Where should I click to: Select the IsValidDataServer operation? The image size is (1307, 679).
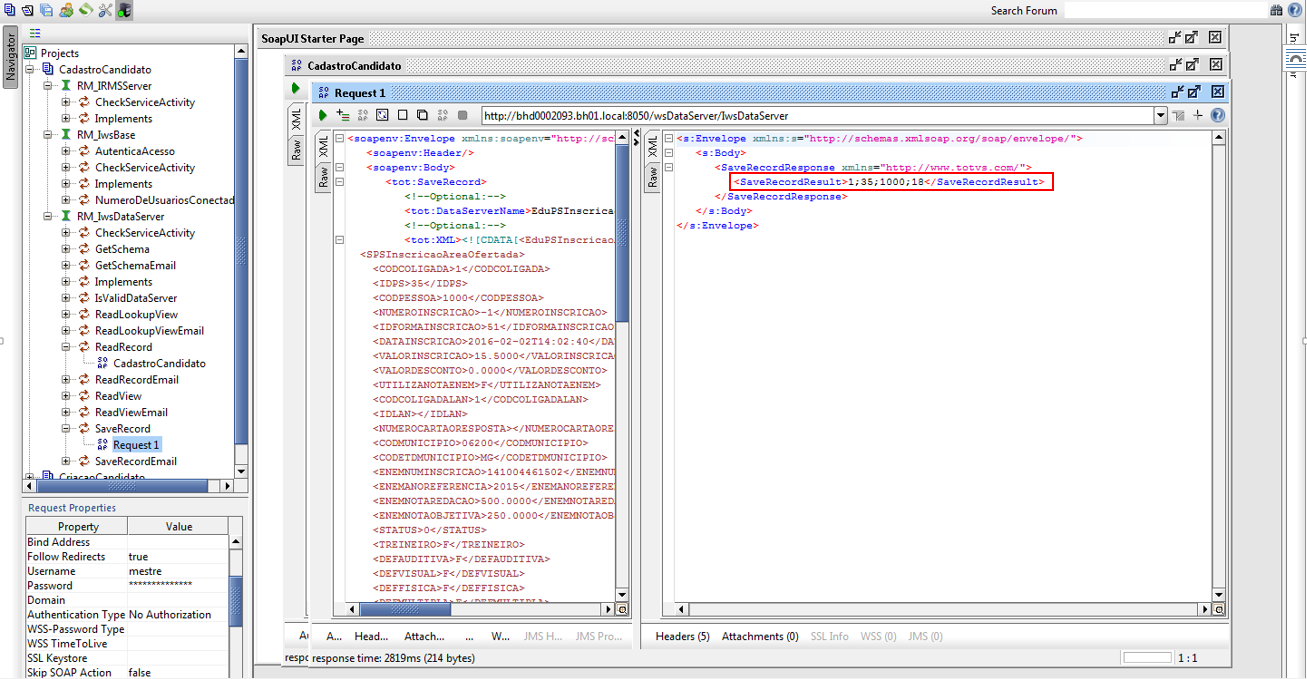tap(136, 298)
